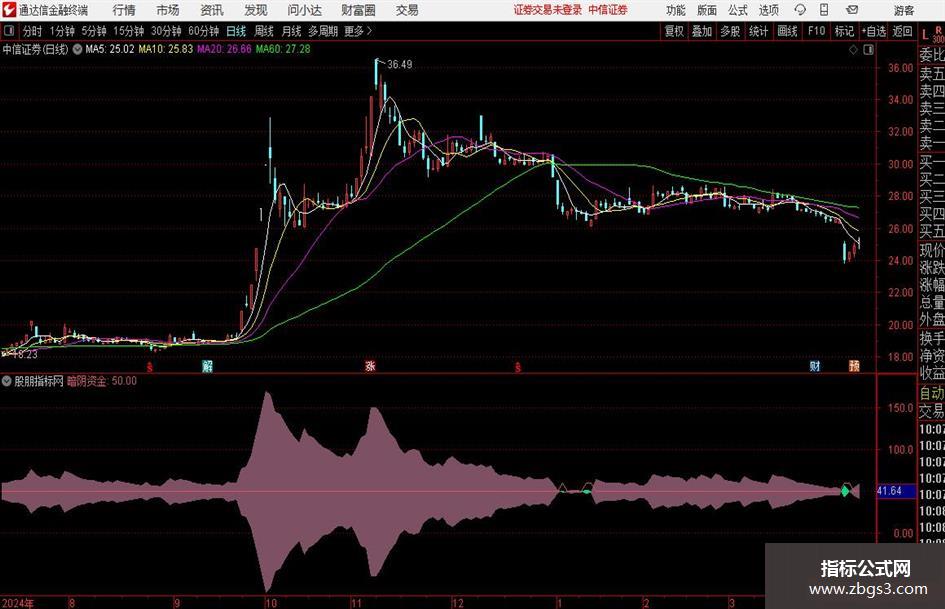Open the mobile phone icon

coord(824,10)
